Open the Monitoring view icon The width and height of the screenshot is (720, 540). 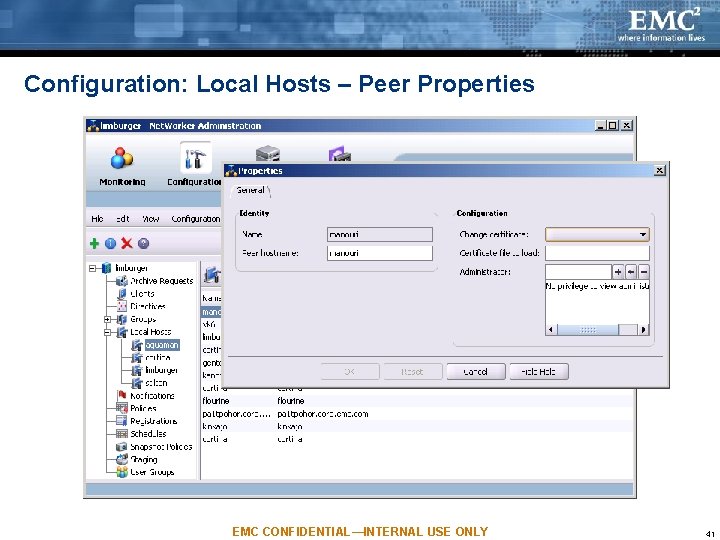point(122,158)
